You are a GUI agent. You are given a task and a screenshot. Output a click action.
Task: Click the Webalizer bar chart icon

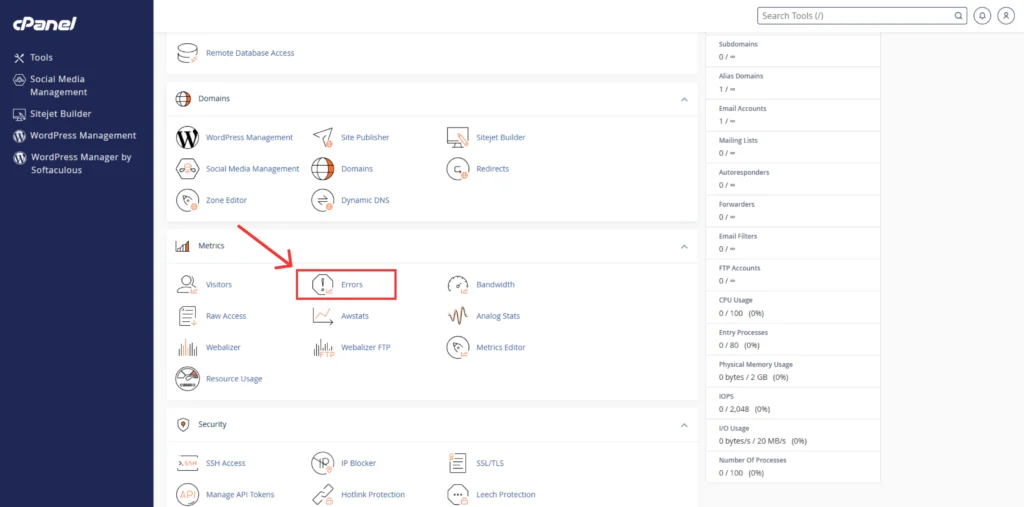[187, 348]
